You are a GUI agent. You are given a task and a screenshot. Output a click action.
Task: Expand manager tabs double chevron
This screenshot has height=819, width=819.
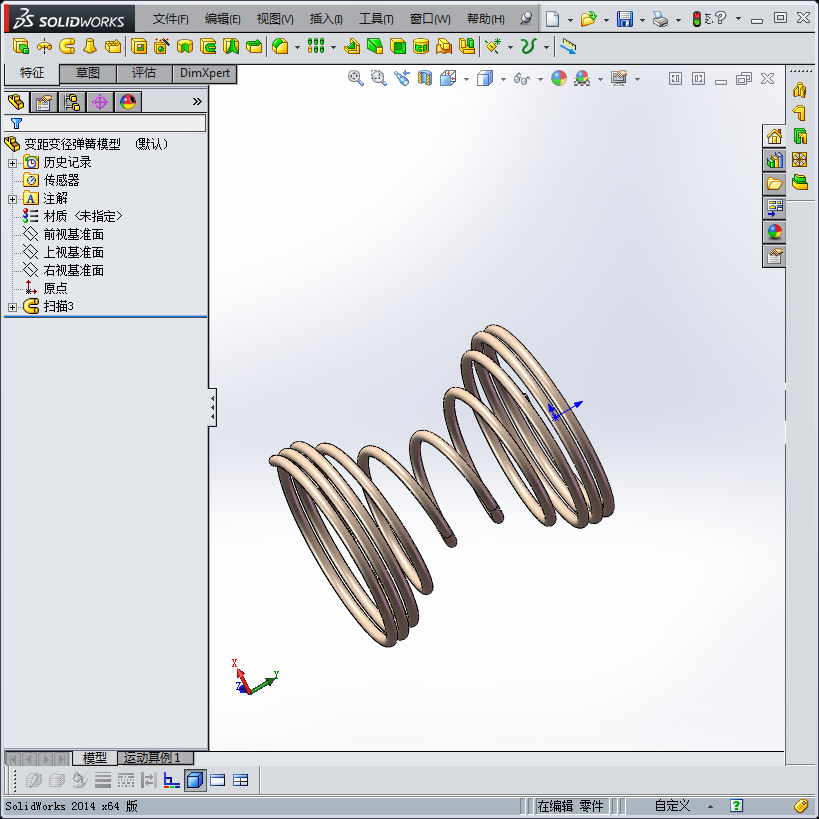[197, 101]
